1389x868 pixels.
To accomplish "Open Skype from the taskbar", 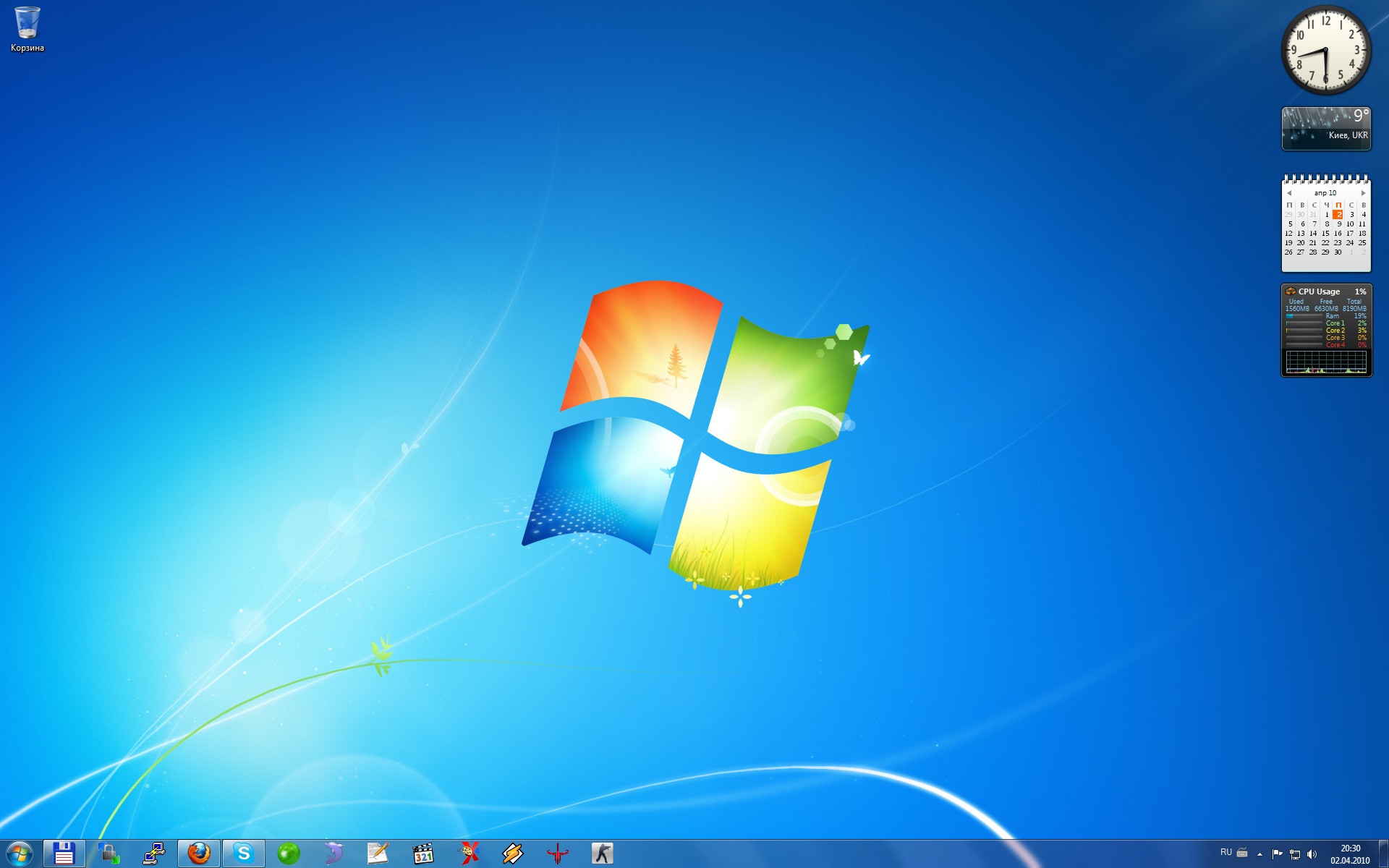I will tap(244, 854).
